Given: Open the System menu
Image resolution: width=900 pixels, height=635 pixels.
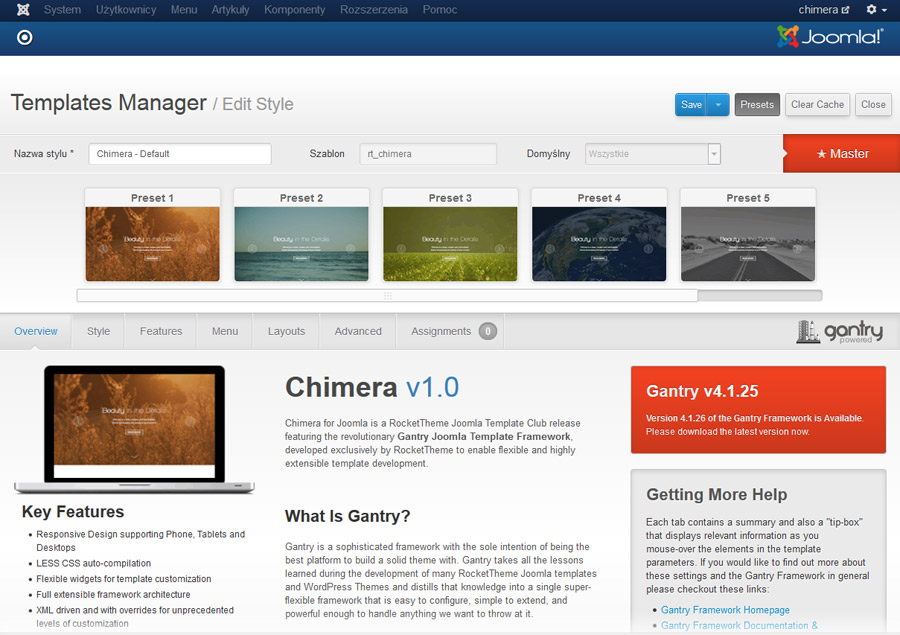Looking at the screenshot, I should tap(62, 10).
